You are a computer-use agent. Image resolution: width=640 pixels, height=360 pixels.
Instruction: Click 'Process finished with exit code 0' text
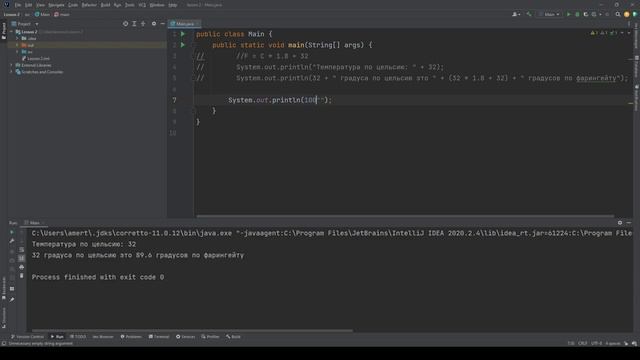pos(98,277)
